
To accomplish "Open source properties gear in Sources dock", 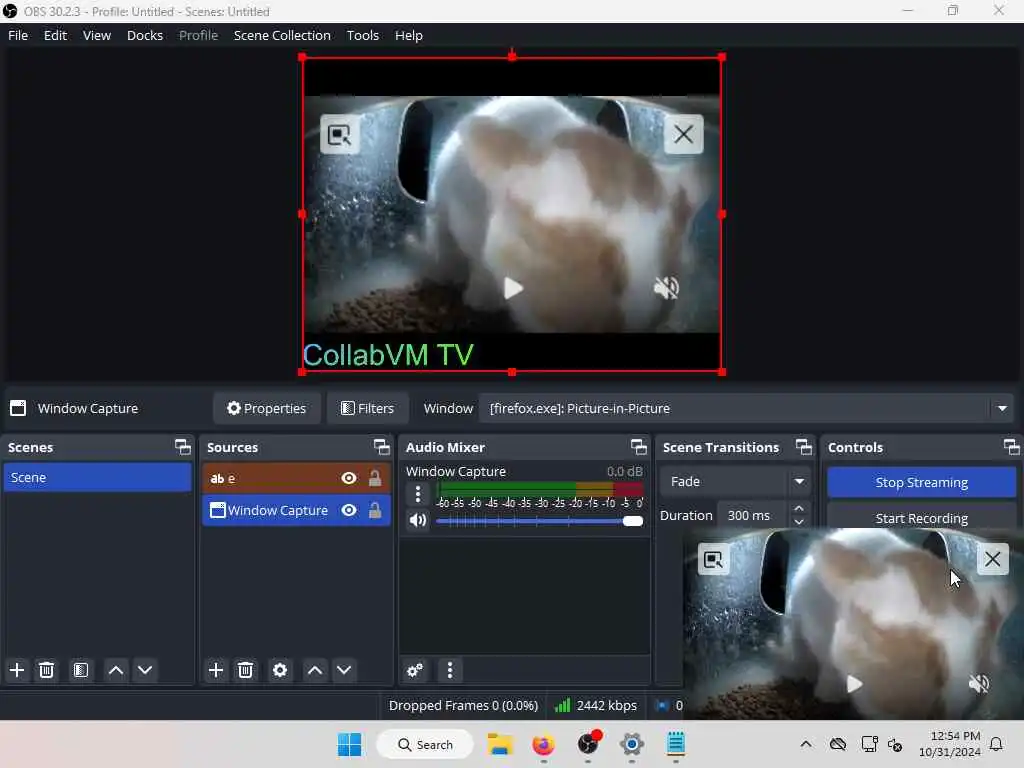I will click(x=280, y=670).
